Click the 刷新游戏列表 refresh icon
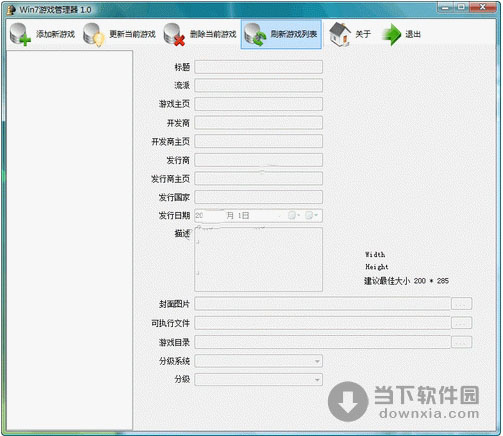Image resolution: width=503 pixels, height=436 pixels. [255, 35]
